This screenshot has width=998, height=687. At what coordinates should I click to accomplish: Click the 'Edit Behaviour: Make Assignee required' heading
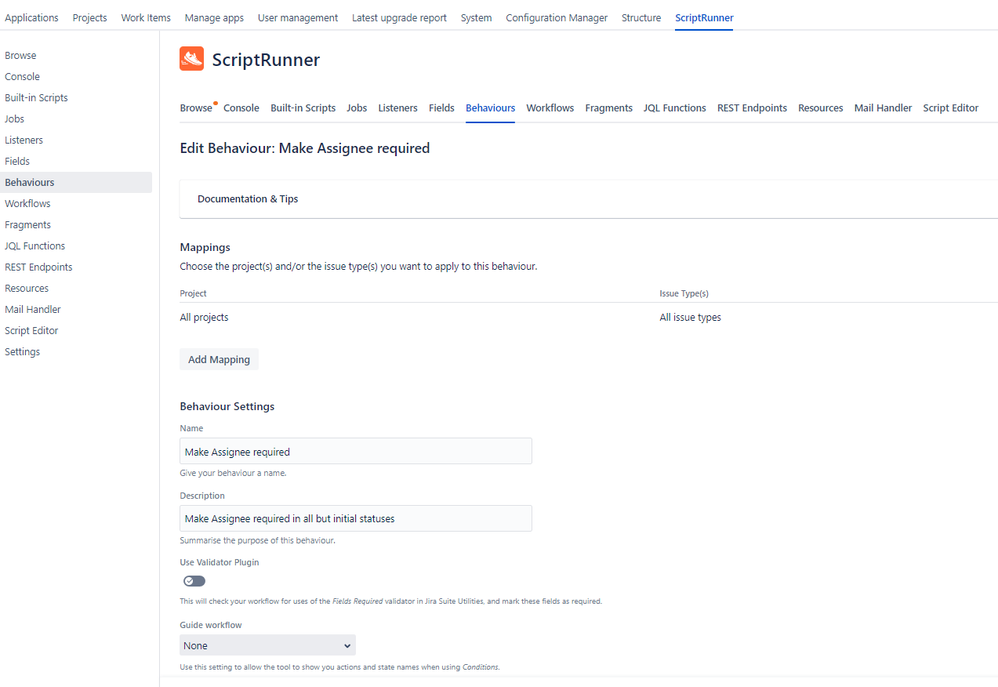pos(305,148)
